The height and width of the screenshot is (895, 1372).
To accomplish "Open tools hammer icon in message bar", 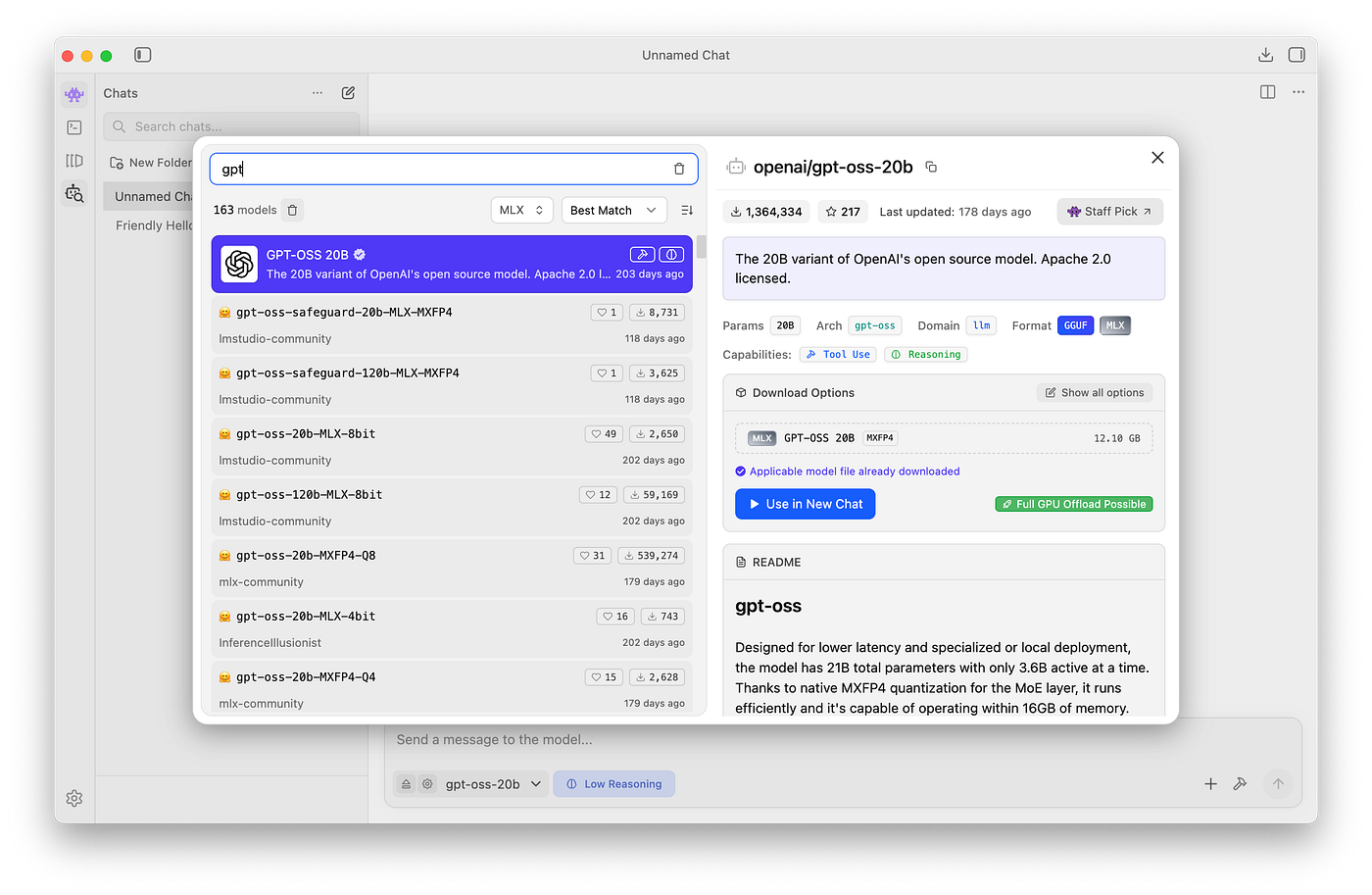I will pos(1240,784).
